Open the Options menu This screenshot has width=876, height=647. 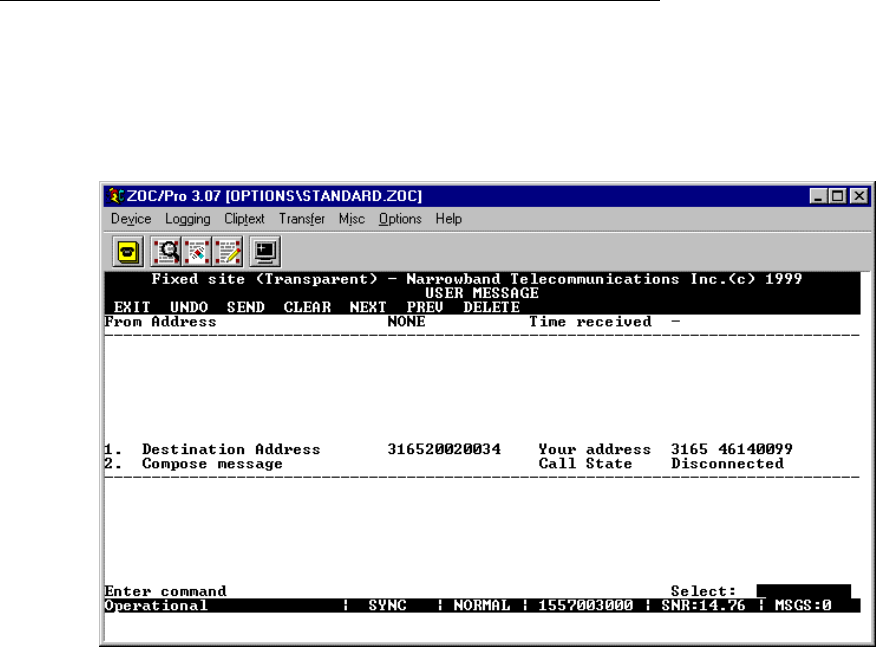pyautogui.click(x=400, y=219)
